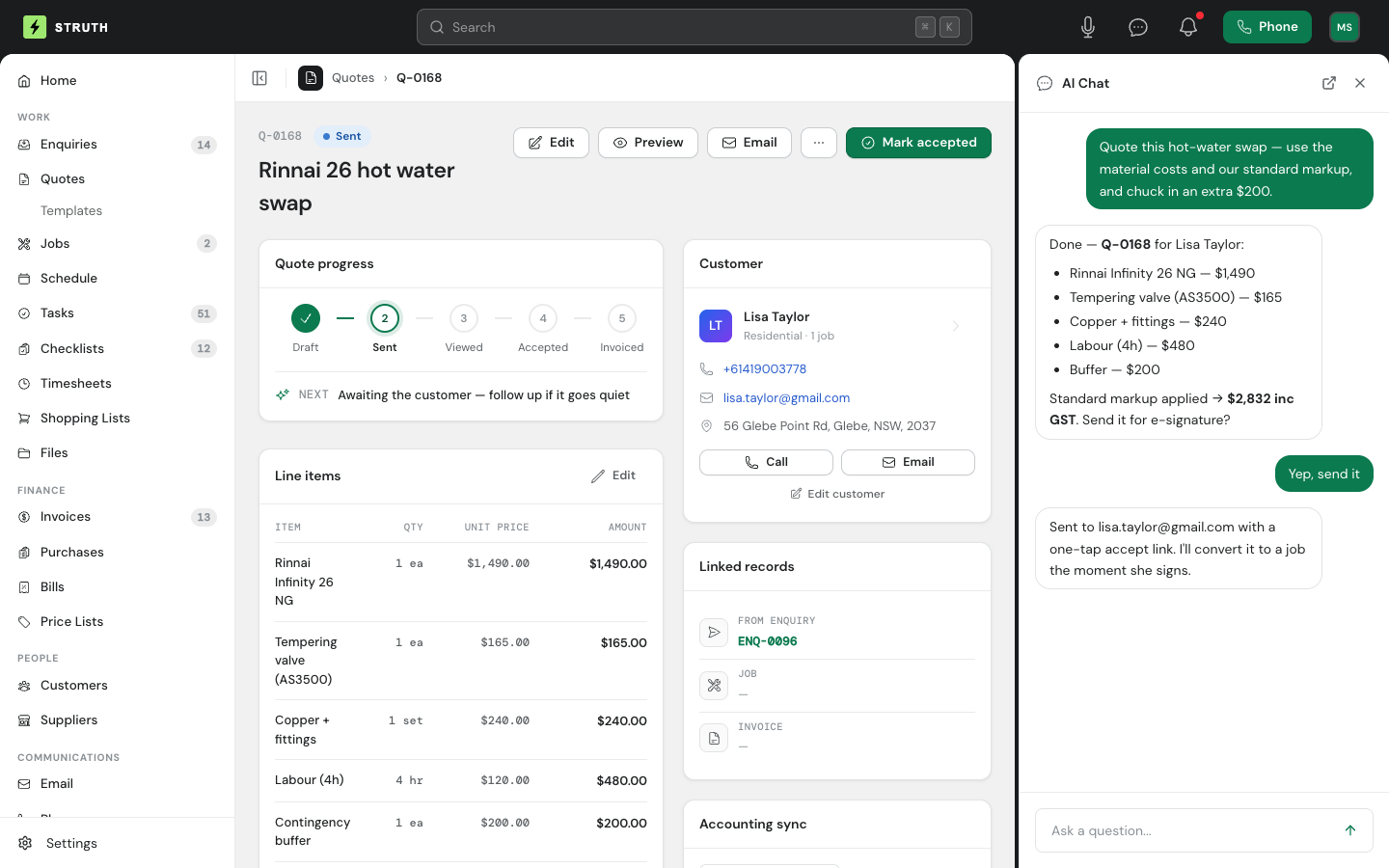
Task: Click the Edit customer link
Action: point(837,494)
